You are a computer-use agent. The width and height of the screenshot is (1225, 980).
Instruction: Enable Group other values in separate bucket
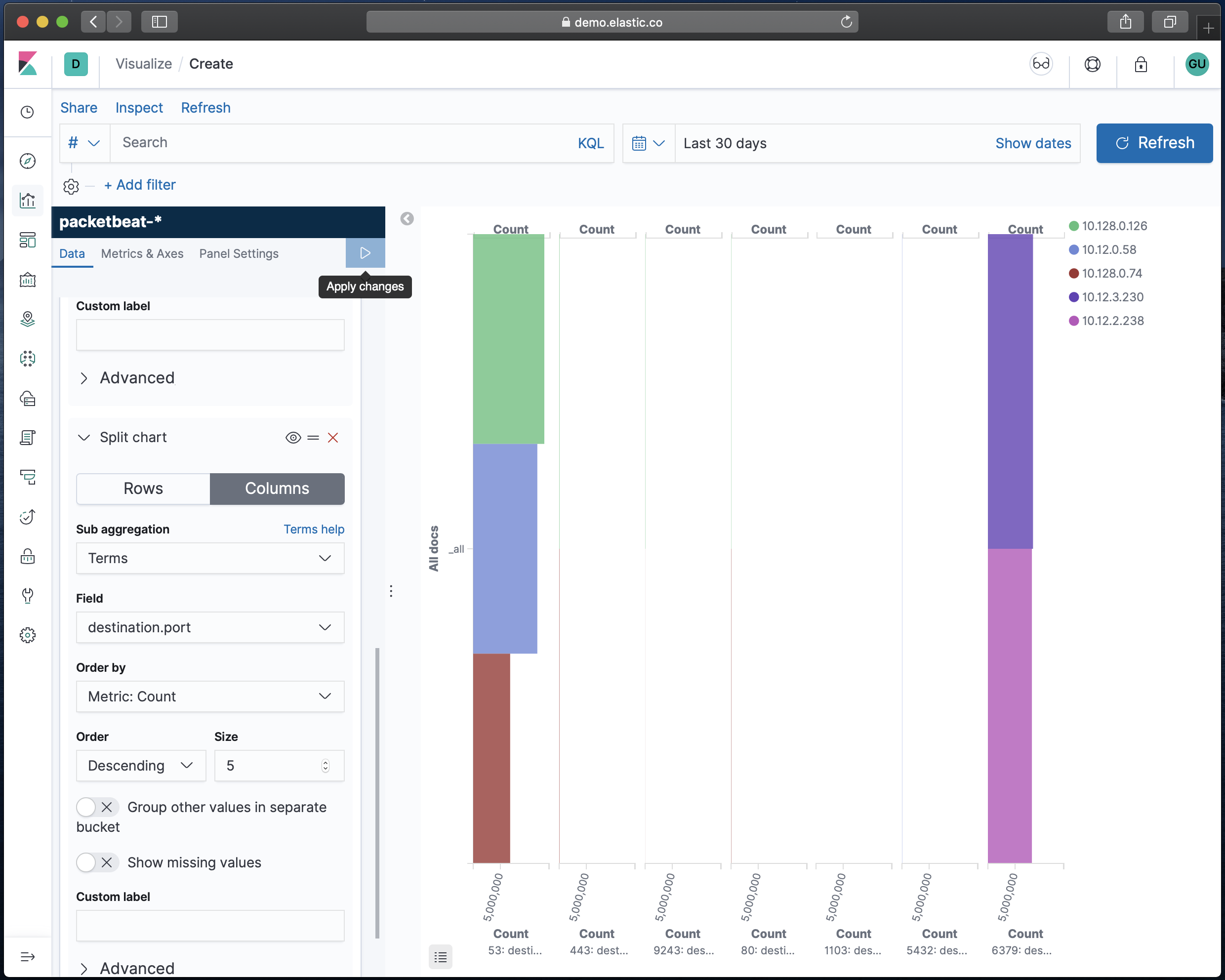pyautogui.click(x=97, y=807)
